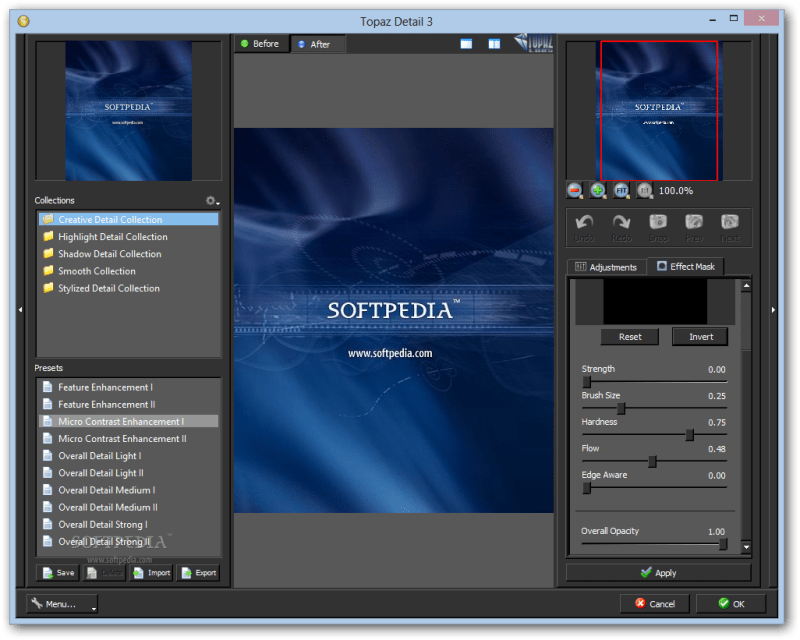This screenshot has width=800, height=640.
Task: Invert the effect mask
Action: pyautogui.click(x=700, y=337)
